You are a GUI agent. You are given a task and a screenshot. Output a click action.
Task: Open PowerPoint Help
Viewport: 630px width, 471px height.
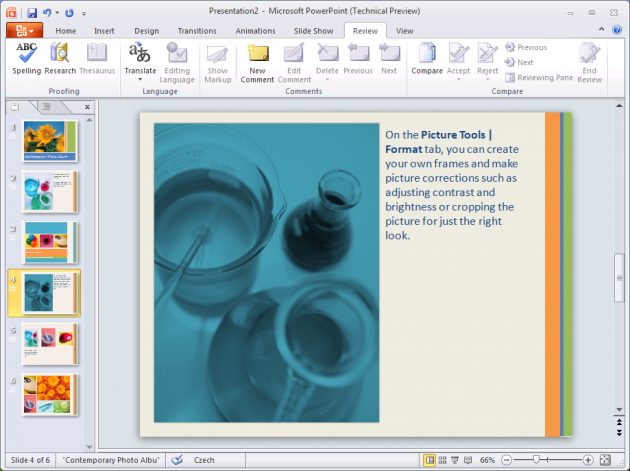(x=617, y=30)
